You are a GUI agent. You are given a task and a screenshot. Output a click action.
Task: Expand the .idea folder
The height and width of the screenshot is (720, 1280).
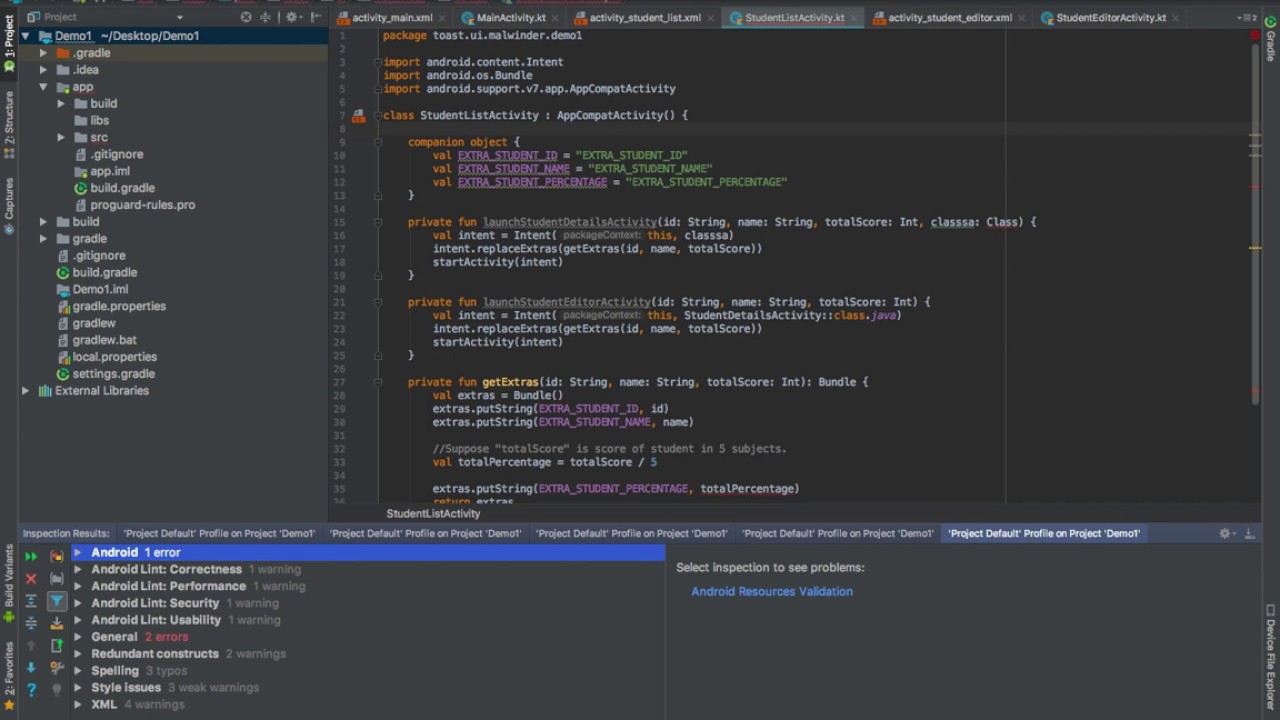[x=43, y=70]
